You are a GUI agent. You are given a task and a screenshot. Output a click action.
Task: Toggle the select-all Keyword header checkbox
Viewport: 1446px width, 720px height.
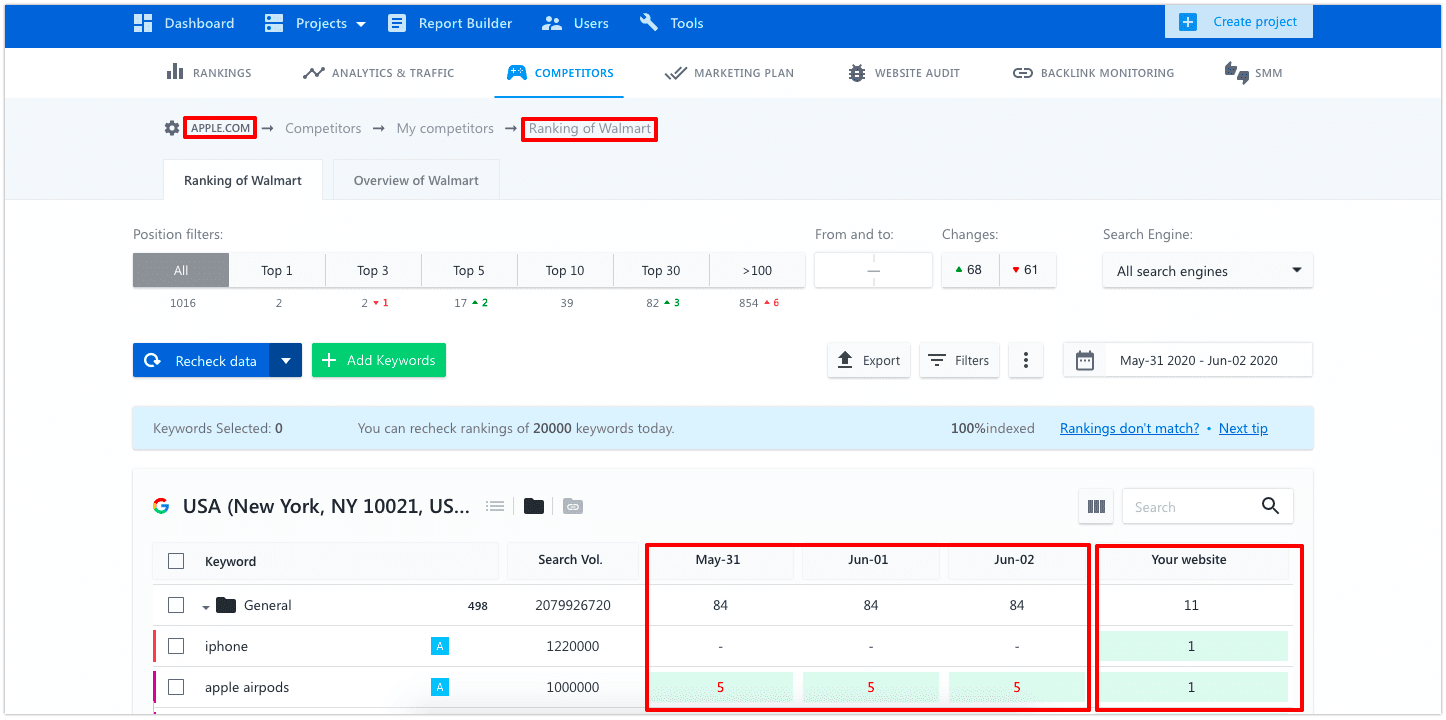point(176,561)
